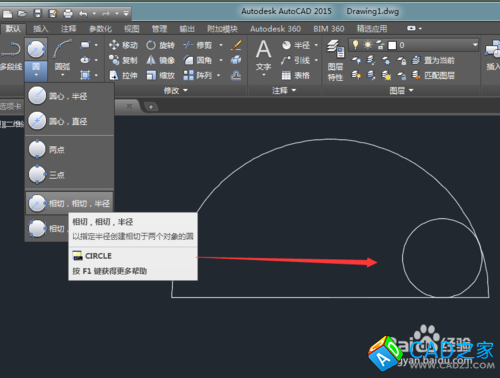This screenshot has height=378, width=500.
Task: Expand the 注释 panel dropdown arrow
Action: (x=294, y=90)
